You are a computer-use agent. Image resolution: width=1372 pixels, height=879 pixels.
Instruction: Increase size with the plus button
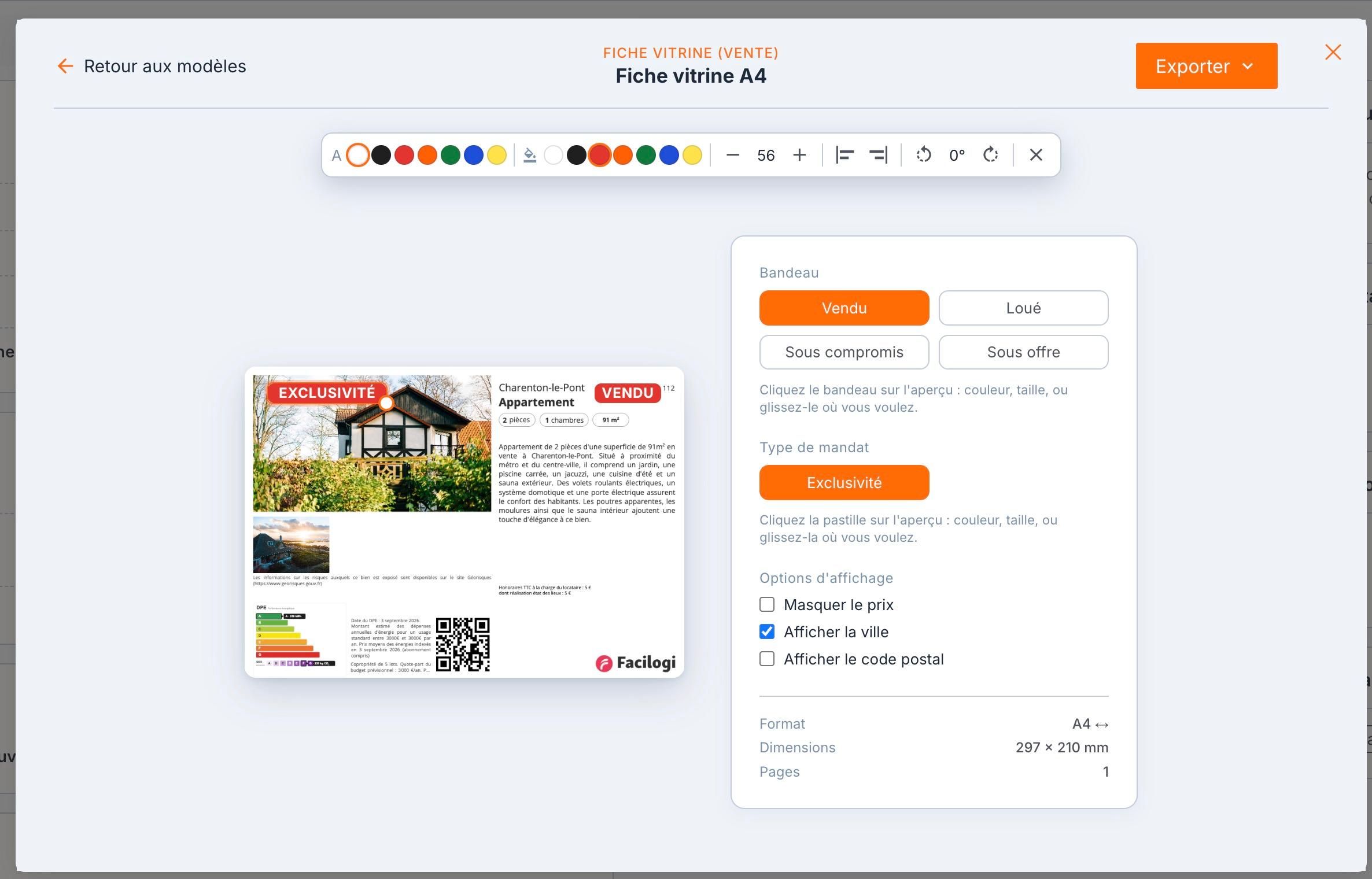click(x=799, y=155)
